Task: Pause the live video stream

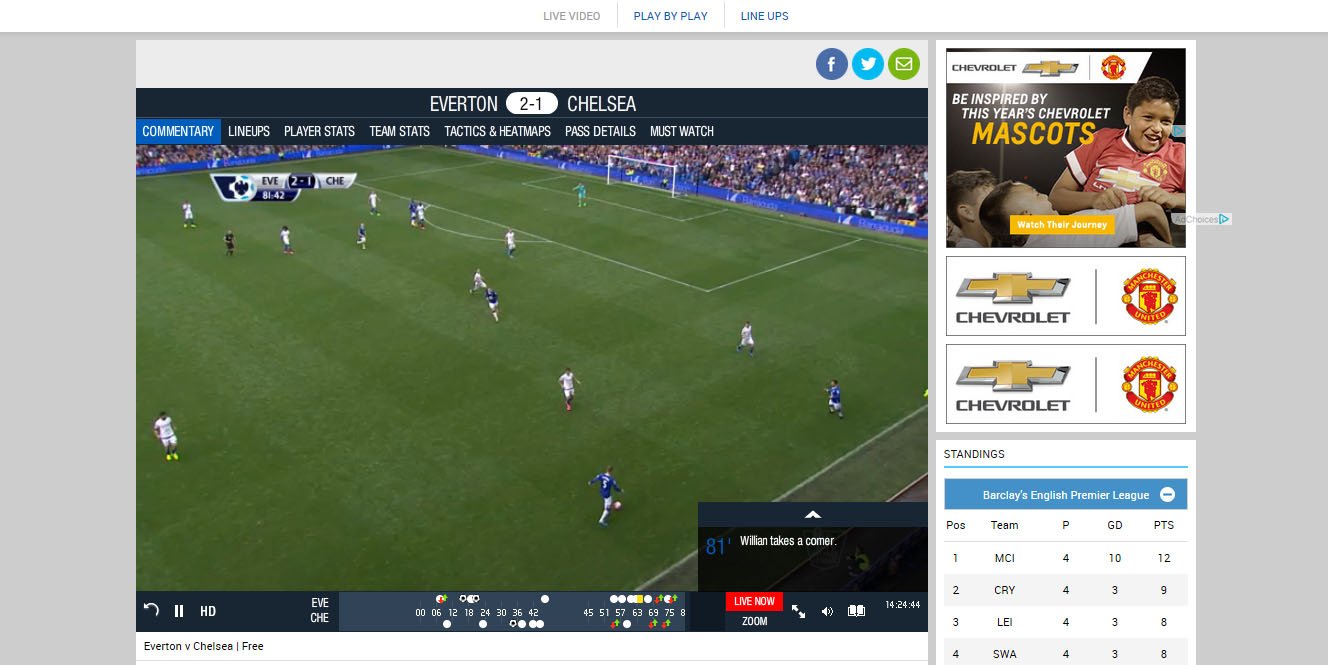Action: pyautogui.click(x=179, y=611)
